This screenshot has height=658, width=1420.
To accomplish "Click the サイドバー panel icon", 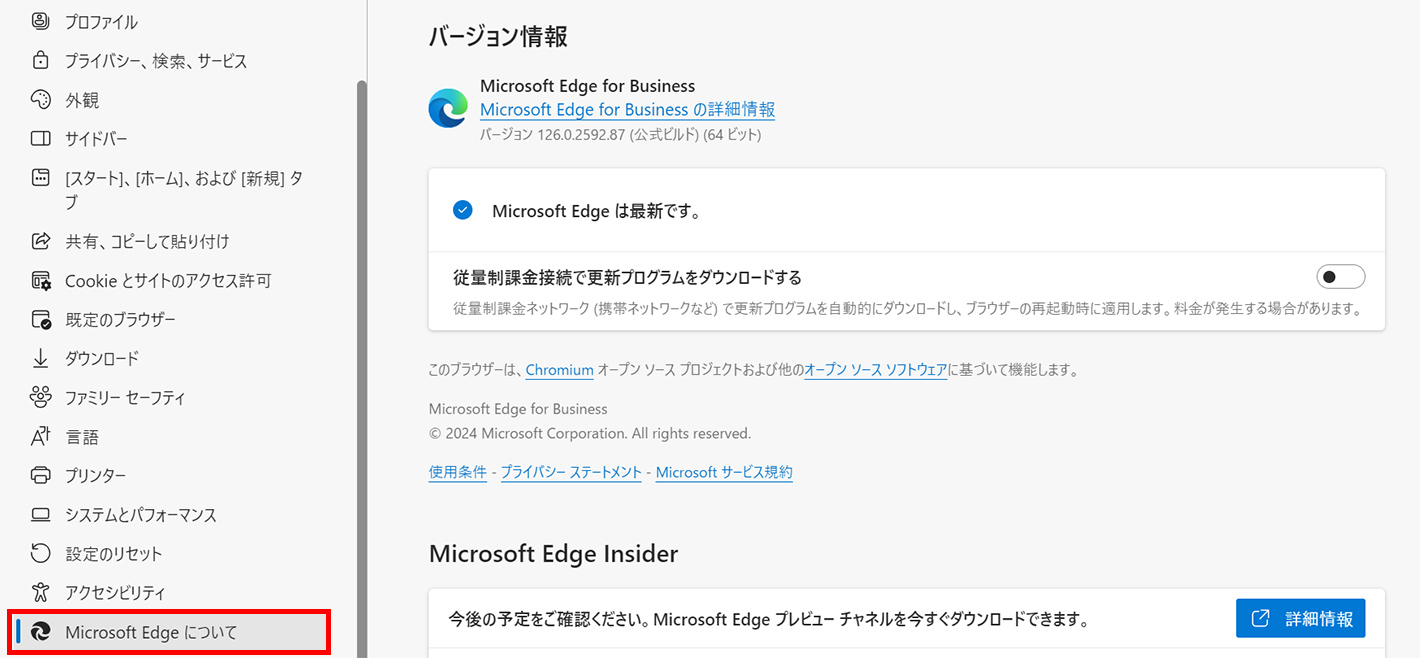I will tap(40, 139).
